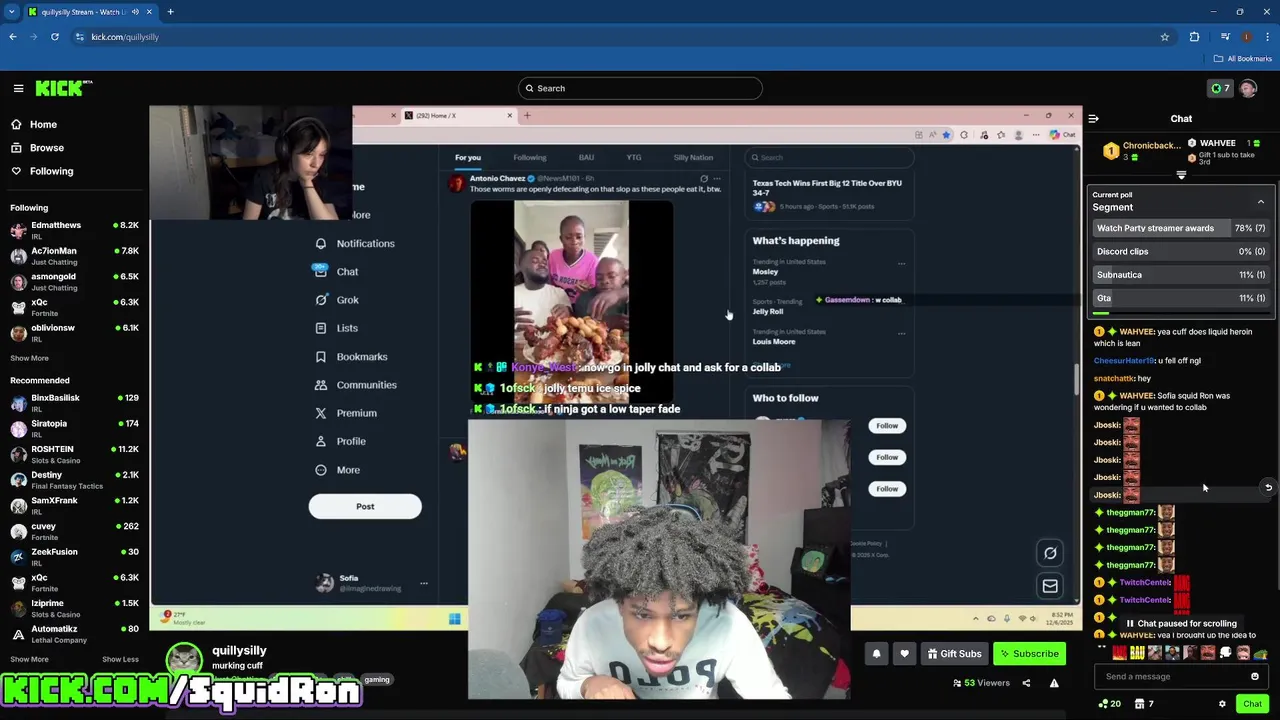Image resolution: width=1280 pixels, height=720 pixels.
Task: Click Chat paused for scrolling banner
Action: point(1181,623)
